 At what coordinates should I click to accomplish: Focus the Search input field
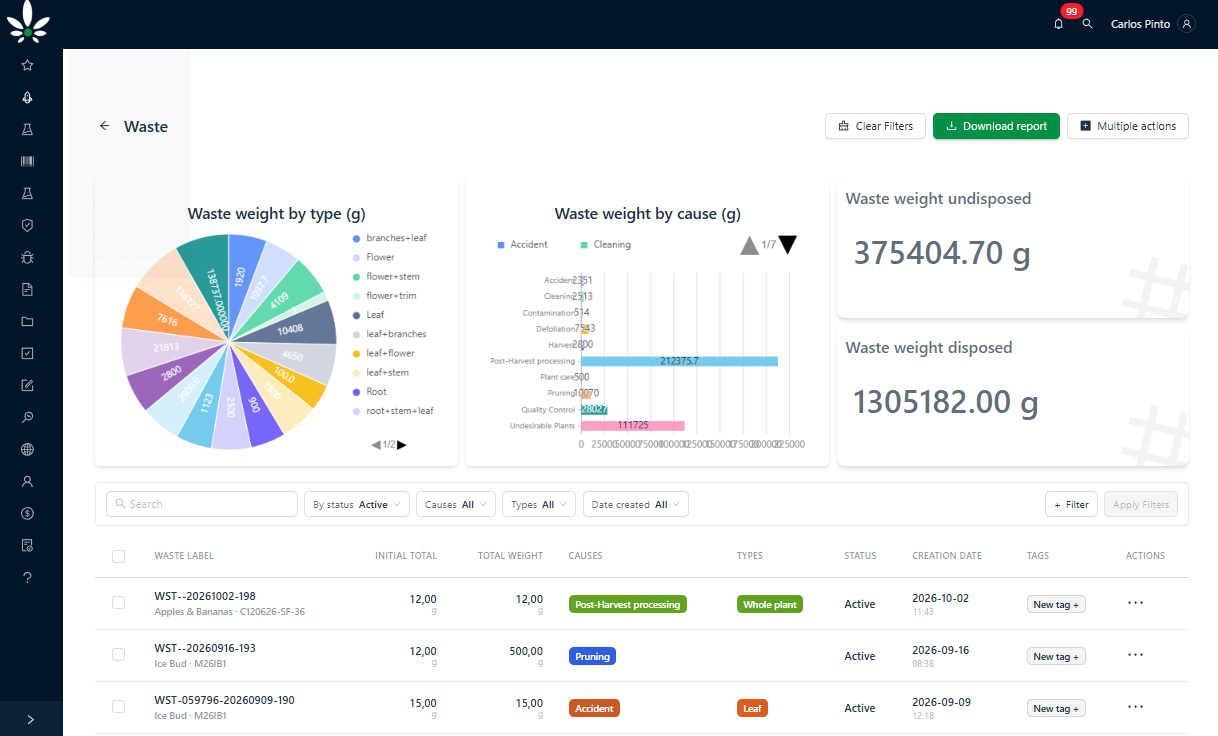point(202,504)
